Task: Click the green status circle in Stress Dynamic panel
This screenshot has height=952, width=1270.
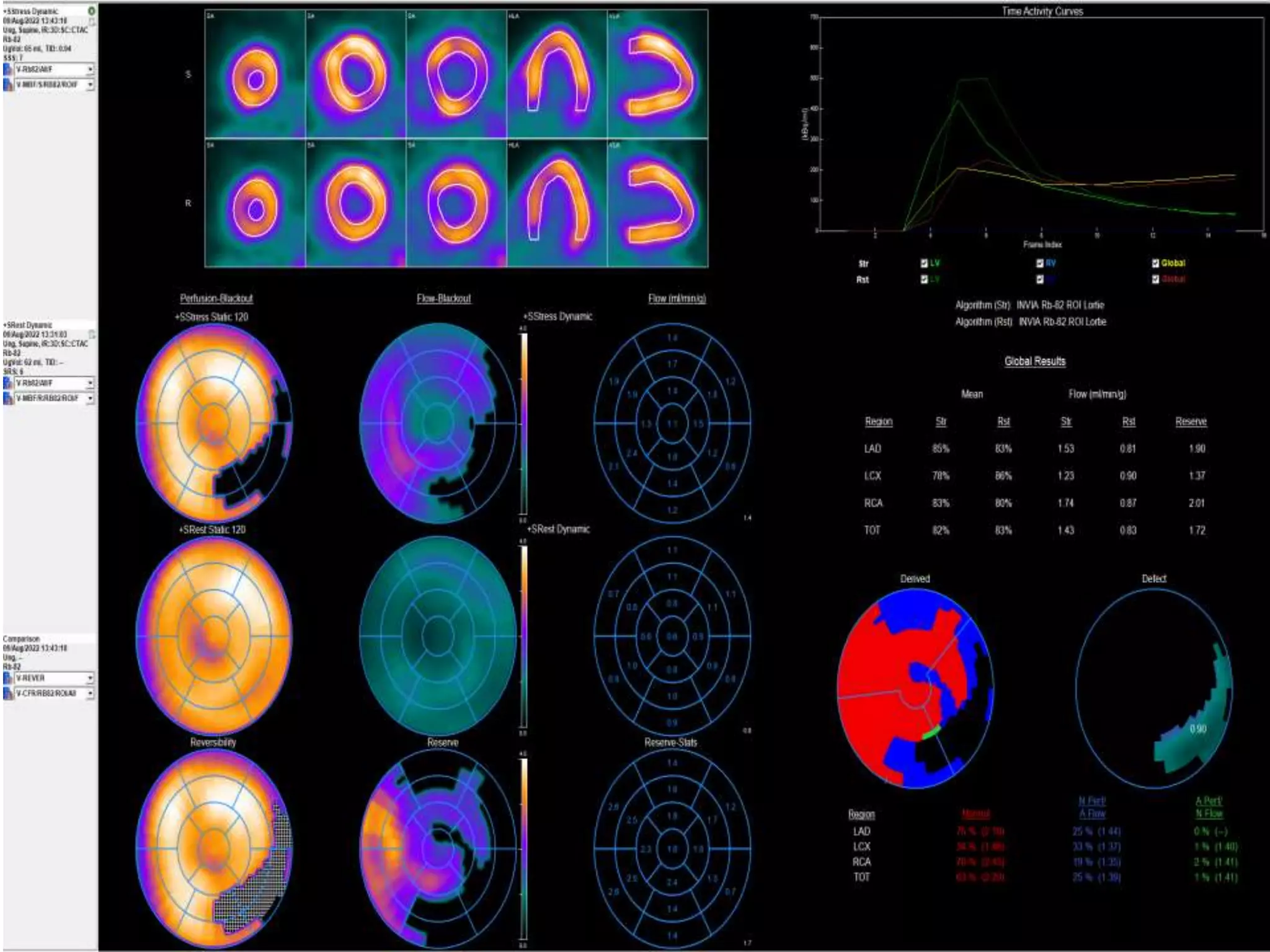Action: click(x=92, y=11)
